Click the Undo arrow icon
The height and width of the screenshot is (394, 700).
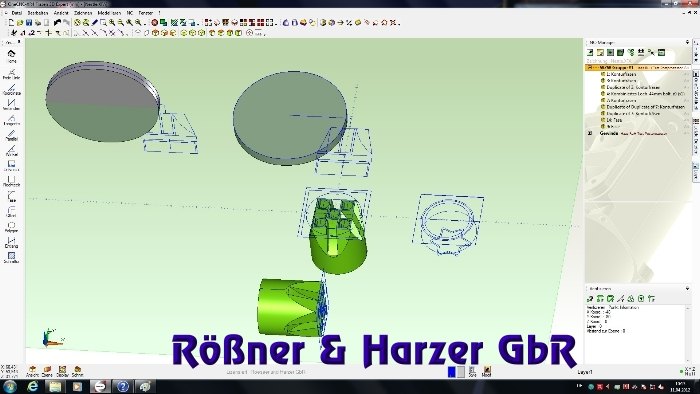pos(57,22)
